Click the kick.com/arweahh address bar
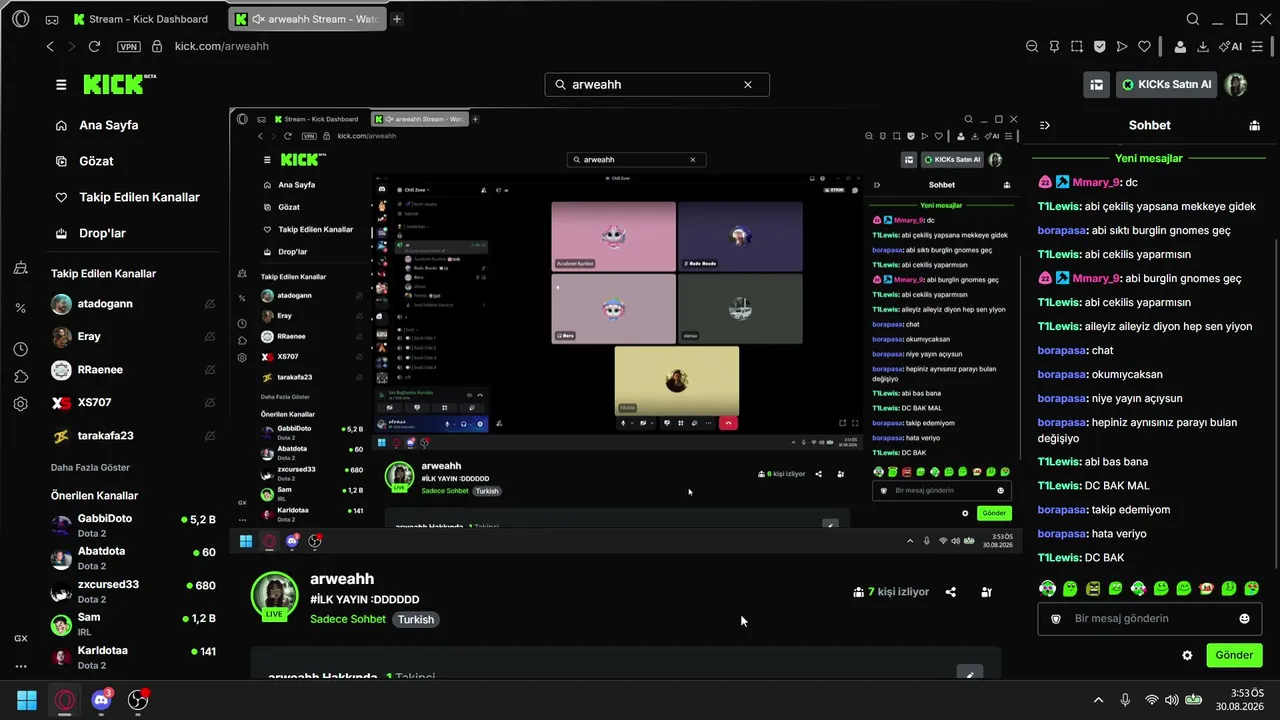 pyautogui.click(x=222, y=46)
